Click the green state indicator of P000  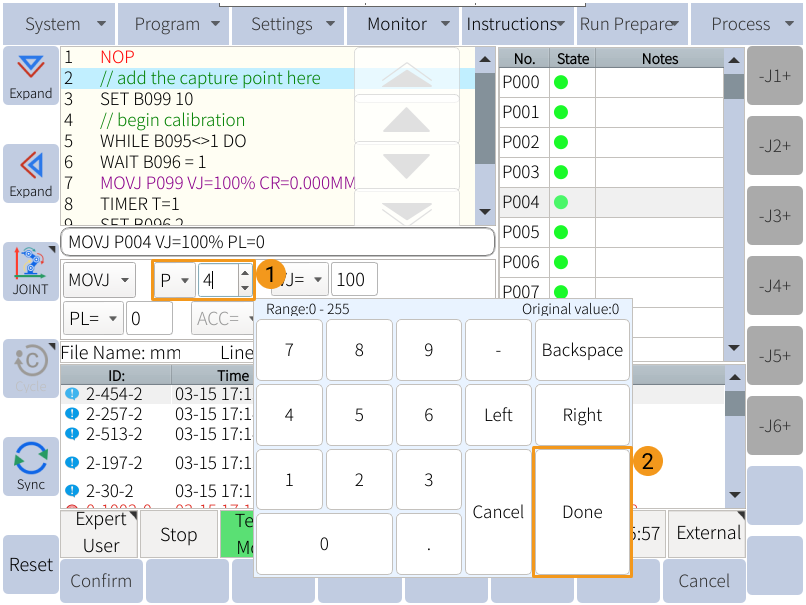click(561, 83)
